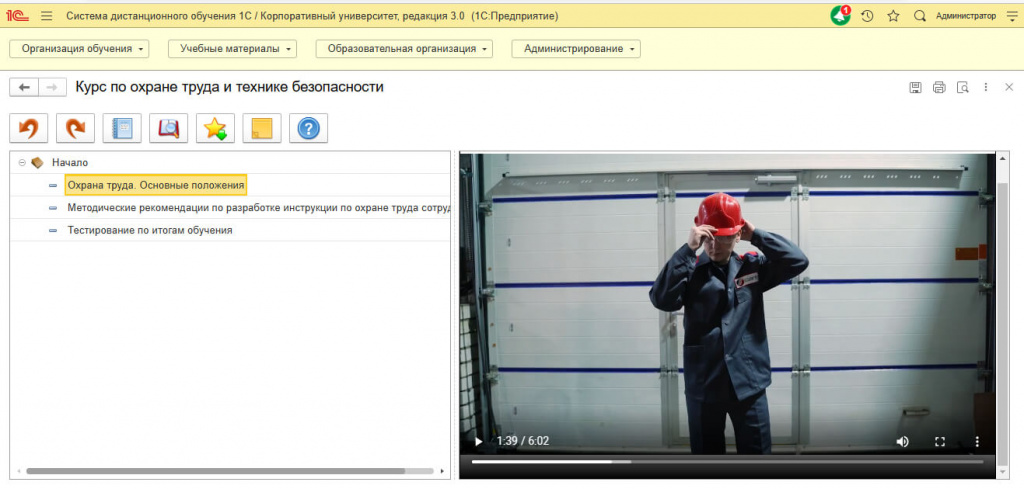
Task: Click the 1:39 / 6:02 time display
Action: [x=522, y=441]
